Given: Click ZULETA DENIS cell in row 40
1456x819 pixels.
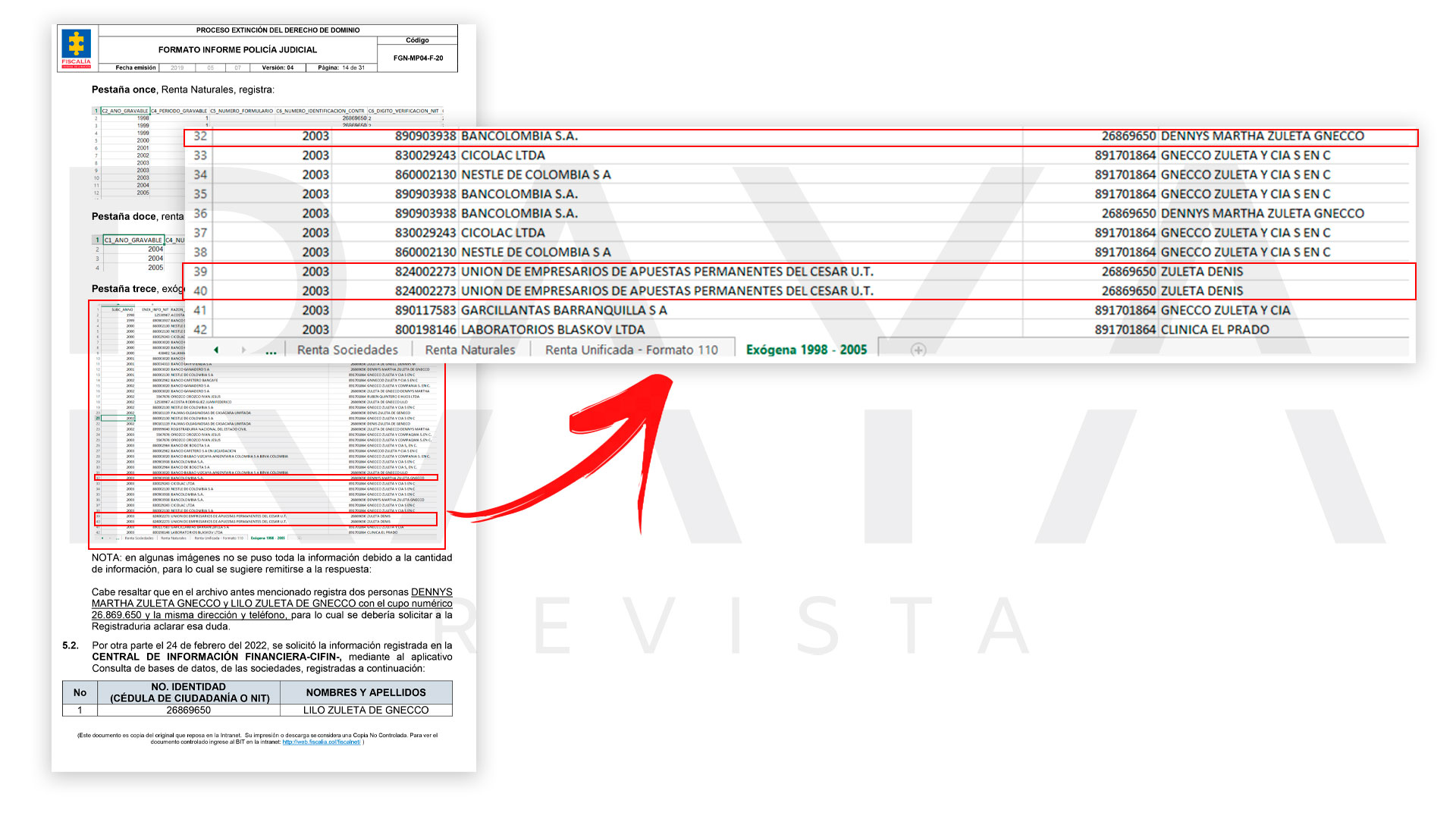Looking at the screenshot, I should tap(1202, 290).
